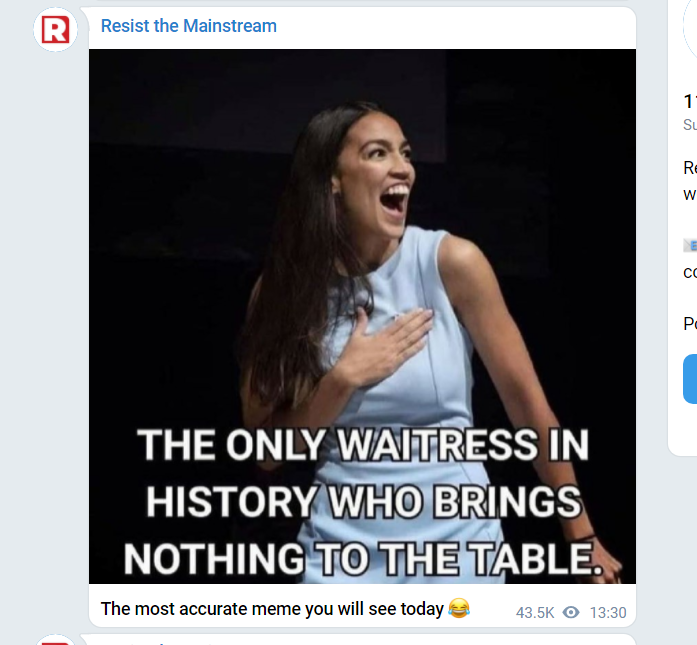Click the sidebar text starting "Po"
This screenshot has width=697, height=645.
pos(689,324)
